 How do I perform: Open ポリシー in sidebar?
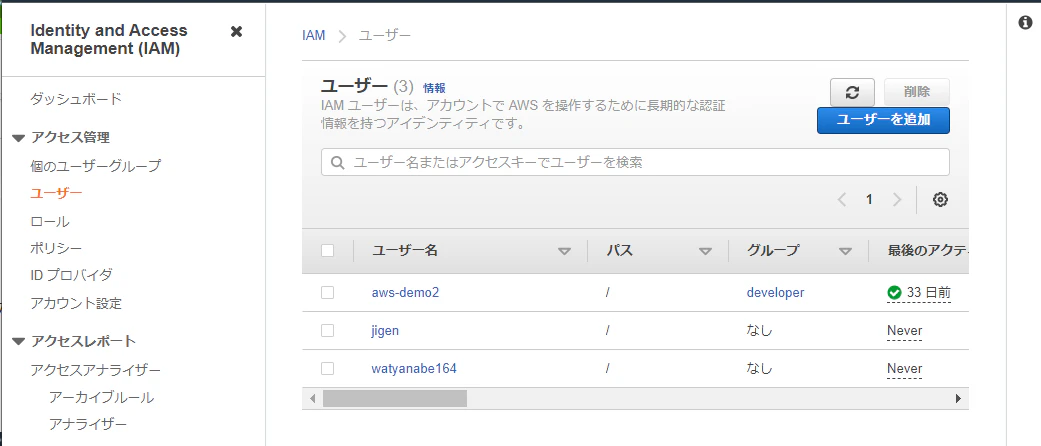coord(56,248)
